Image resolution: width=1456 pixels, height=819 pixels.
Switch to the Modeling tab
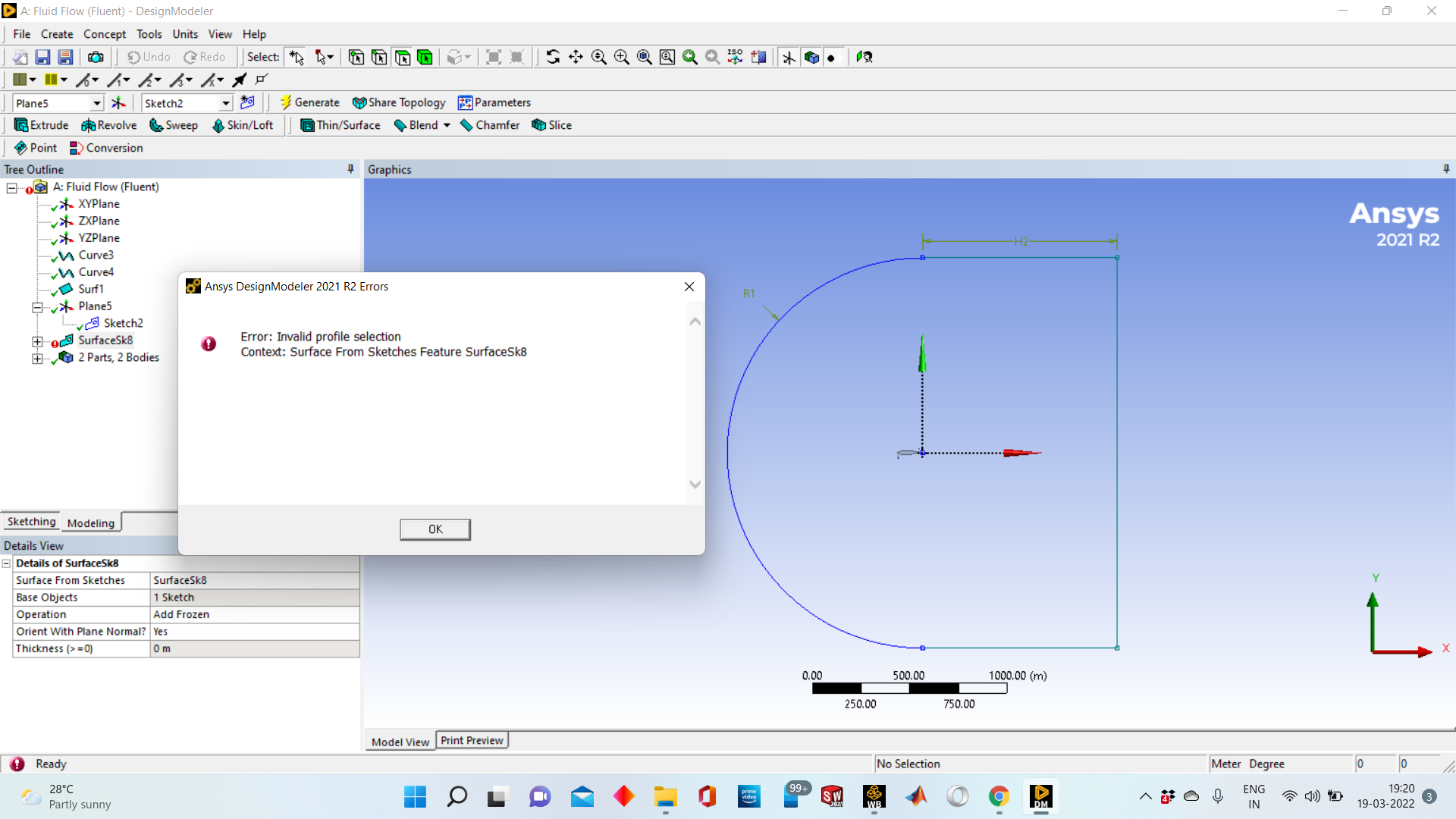point(90,522)
